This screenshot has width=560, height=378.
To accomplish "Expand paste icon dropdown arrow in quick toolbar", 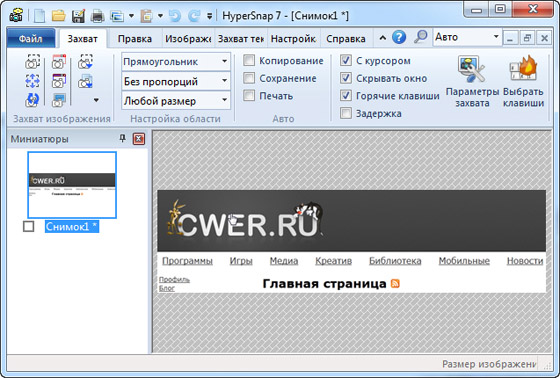I will pyautogui.click(x=160, y=16).
